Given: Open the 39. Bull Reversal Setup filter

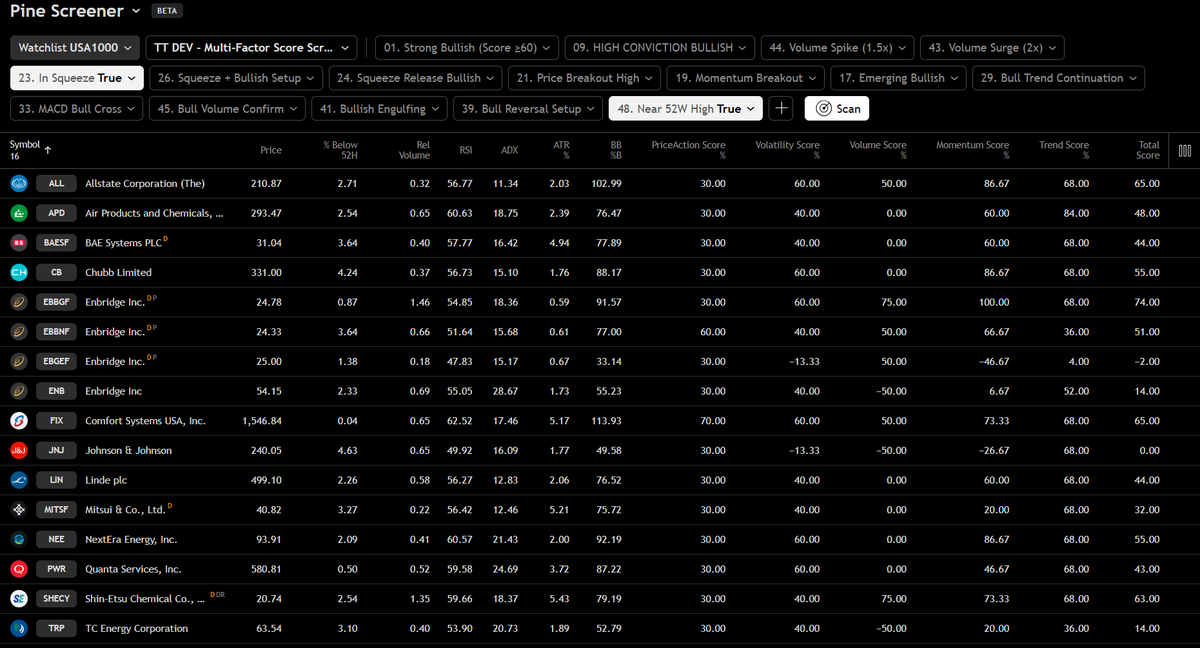Looking at the screenshot, I should pos(528,108).
